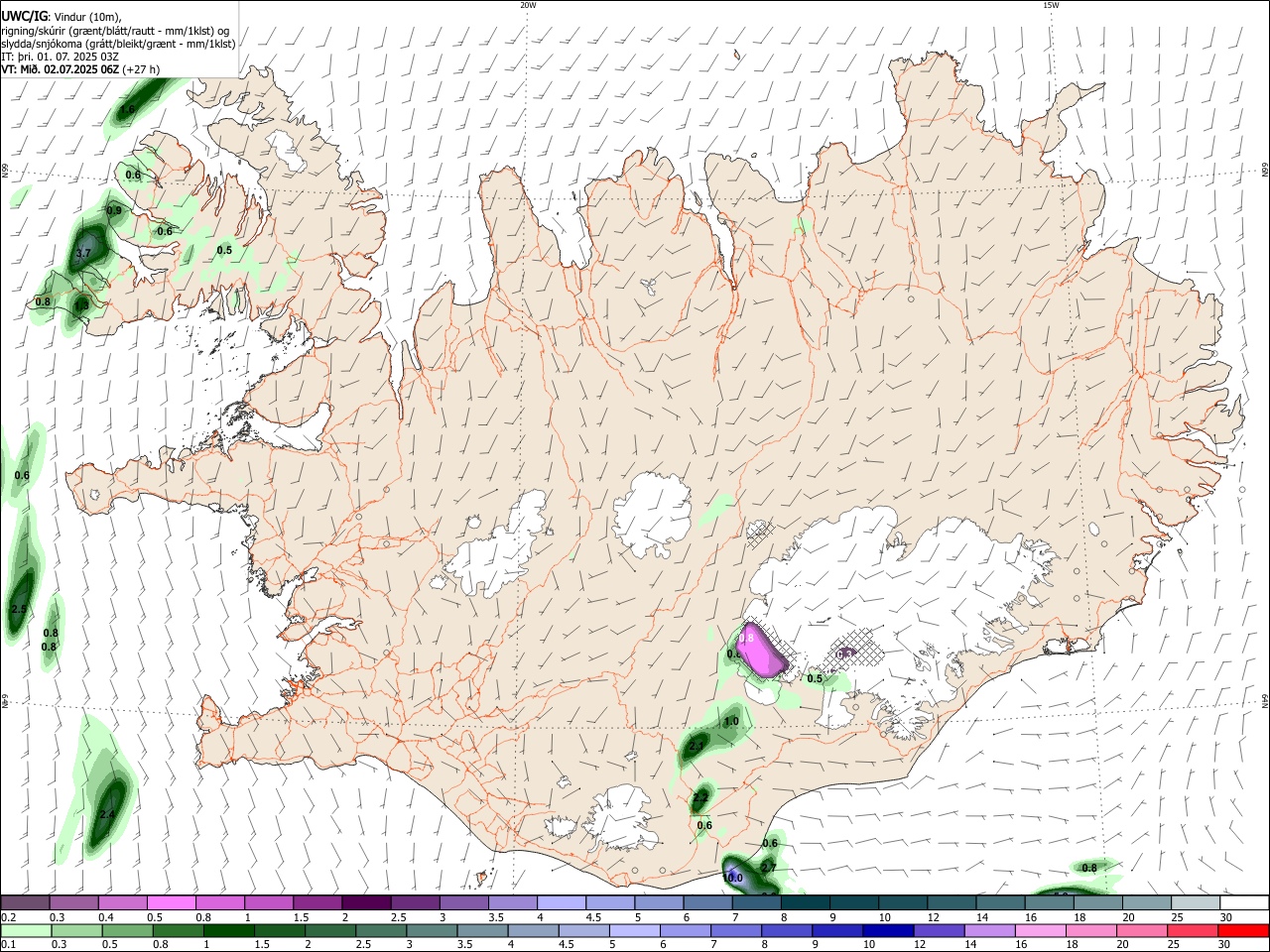Click the magenta snowfall patch on Vatnajökull's west edge

coord(762,651)
